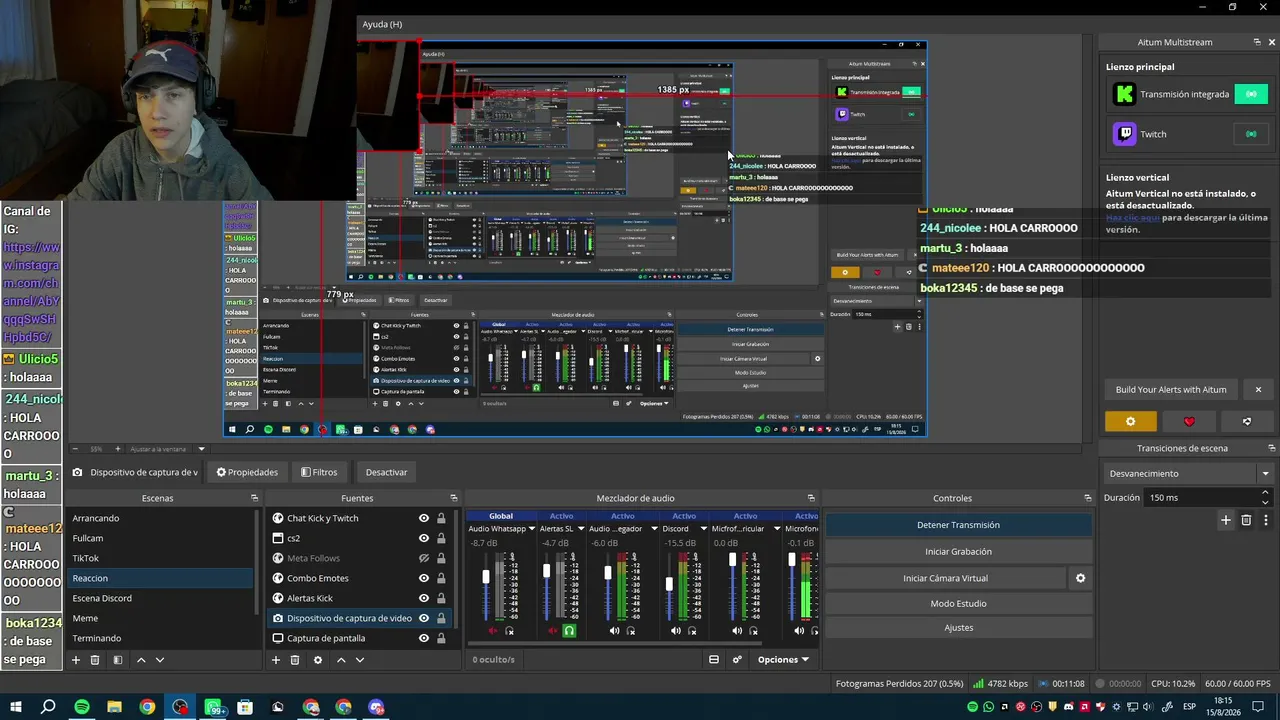
Task: Select the TikTok scene
Action: [x=161, y=558]
